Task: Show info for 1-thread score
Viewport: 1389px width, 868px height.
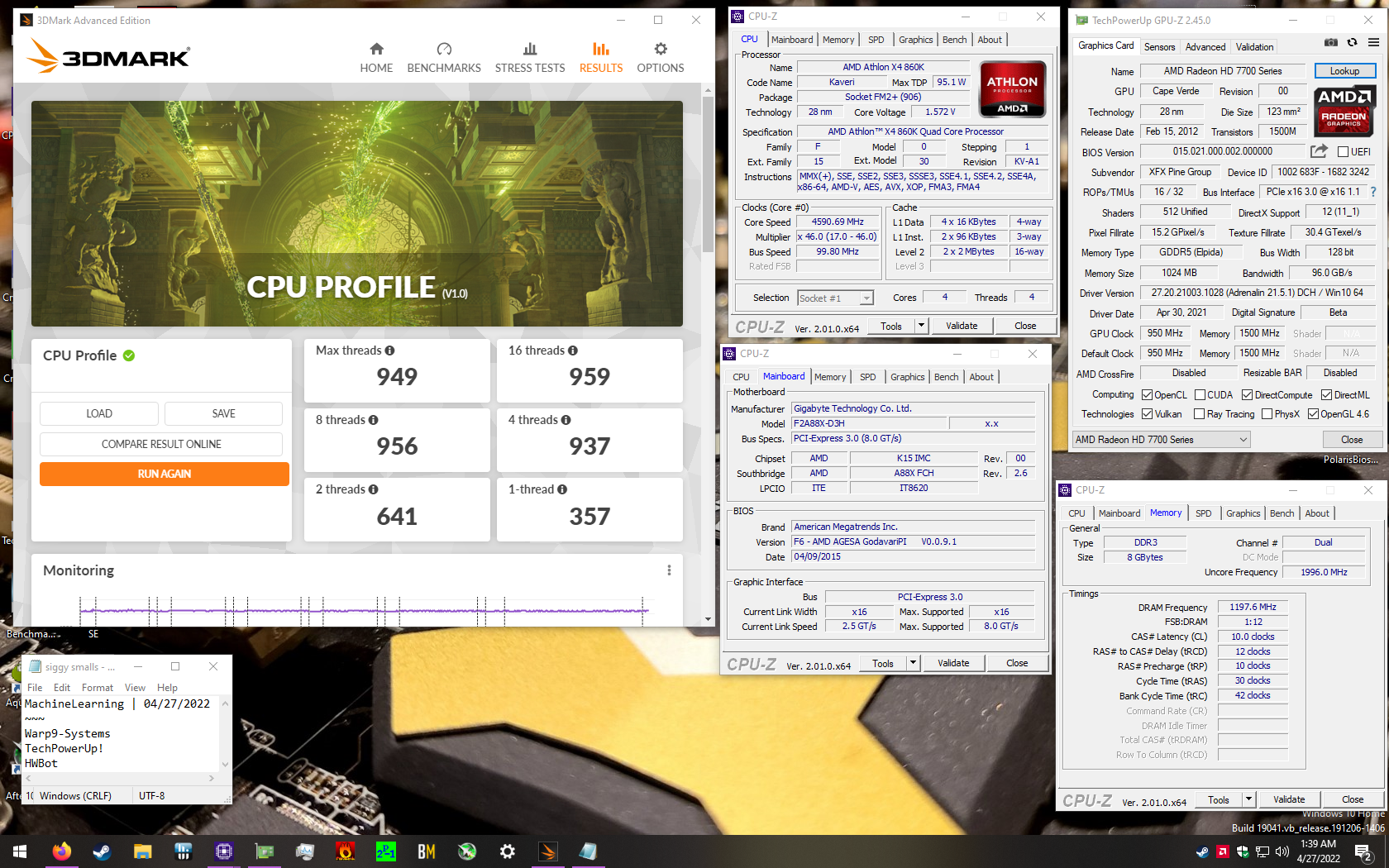Action: 562,489
